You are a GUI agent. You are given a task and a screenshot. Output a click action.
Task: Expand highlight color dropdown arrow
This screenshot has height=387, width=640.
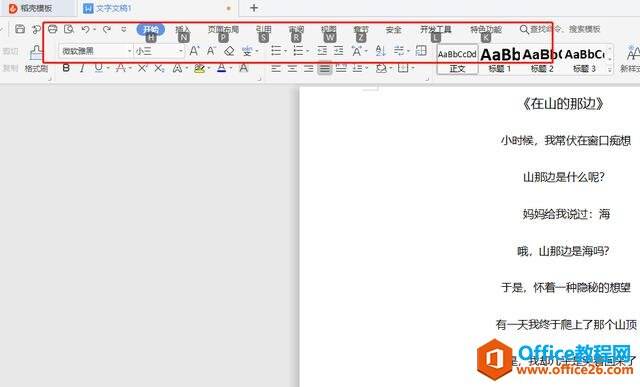[x=209, y=68]
